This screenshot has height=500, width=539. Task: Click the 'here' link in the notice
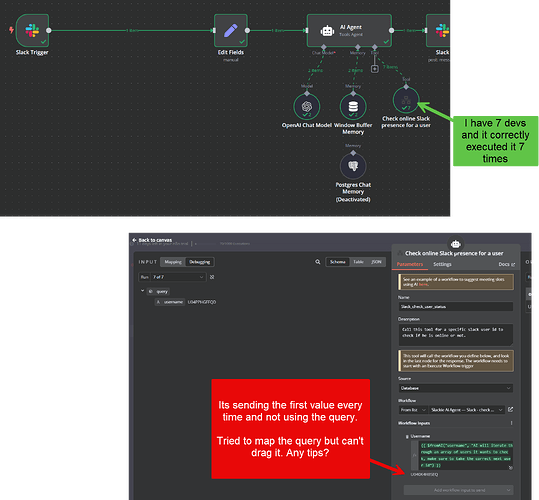pyautogui.click(x=423, y=285)
